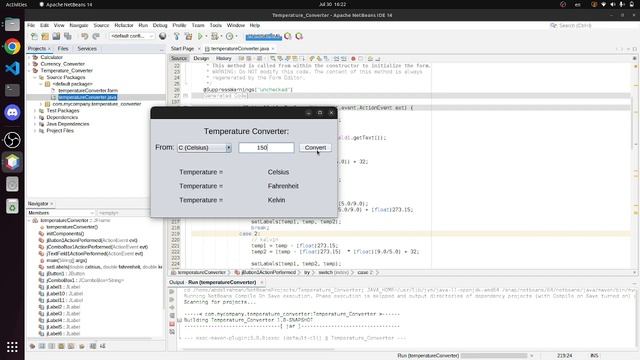The height and width of the screenshot is (360, 640).
Task: Collapse the Source Packages node
Action: [x=35, y=77]
